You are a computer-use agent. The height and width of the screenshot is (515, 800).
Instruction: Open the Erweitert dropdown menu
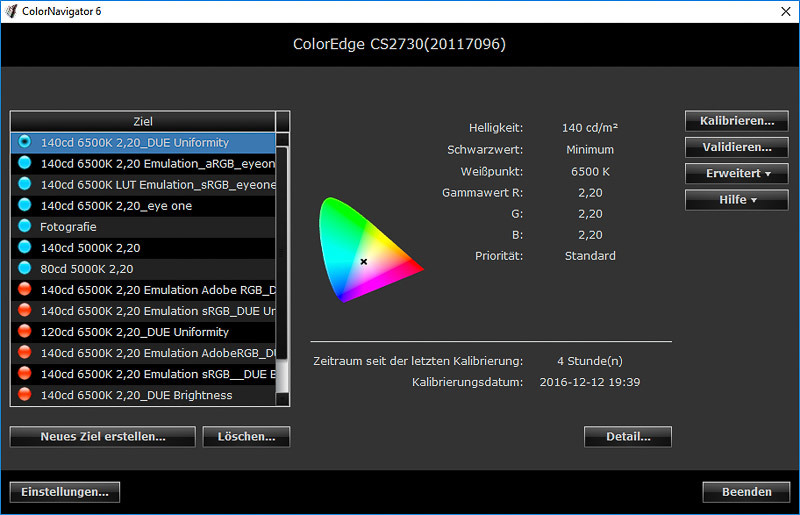point(737,174)
